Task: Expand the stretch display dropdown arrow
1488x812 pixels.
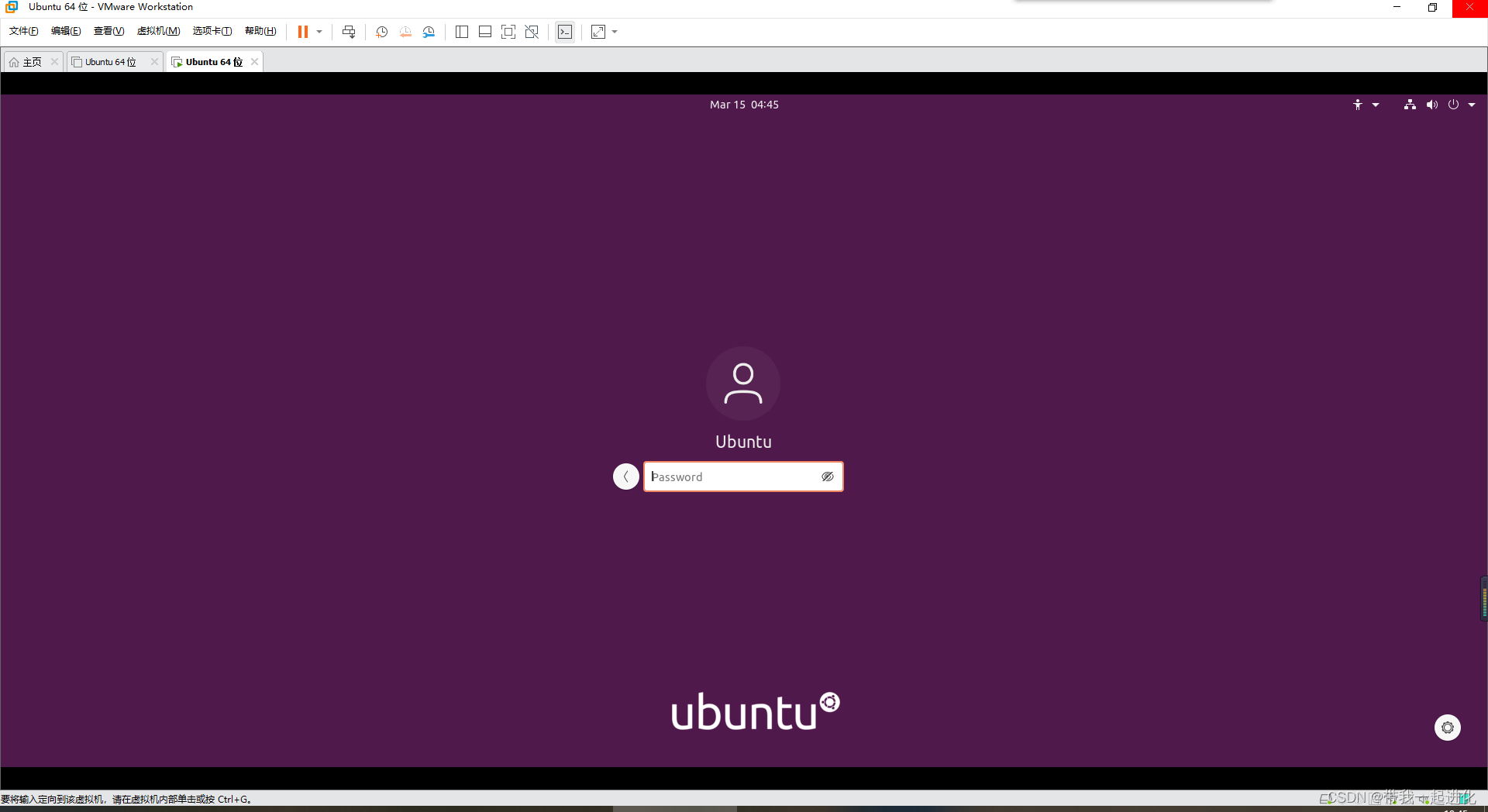Action: click(615, 32)
